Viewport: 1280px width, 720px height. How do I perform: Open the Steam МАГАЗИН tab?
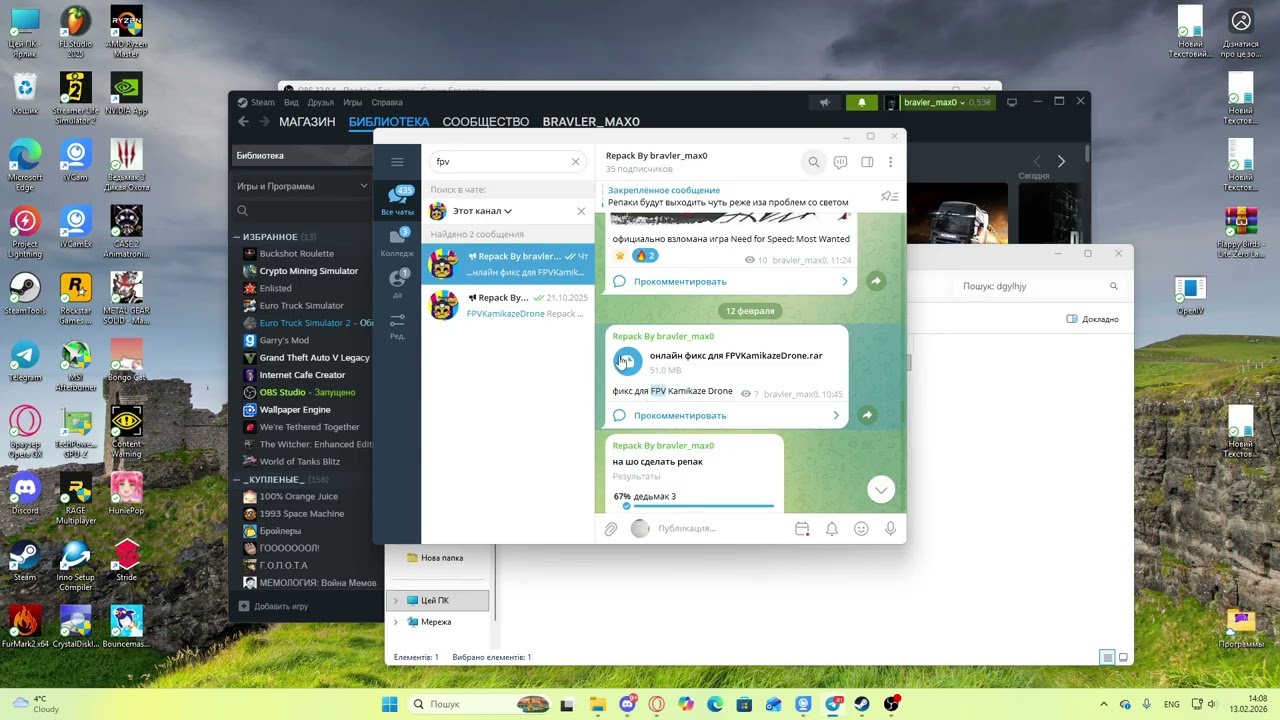pos(307,122)
